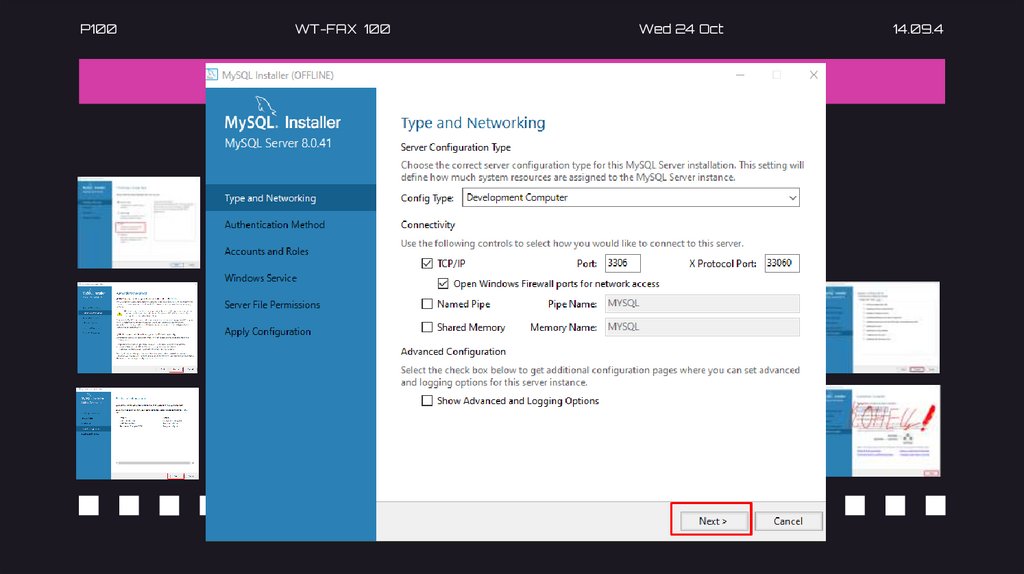
Task: Click the Port field showing 3306
Action: coord(622,263)
